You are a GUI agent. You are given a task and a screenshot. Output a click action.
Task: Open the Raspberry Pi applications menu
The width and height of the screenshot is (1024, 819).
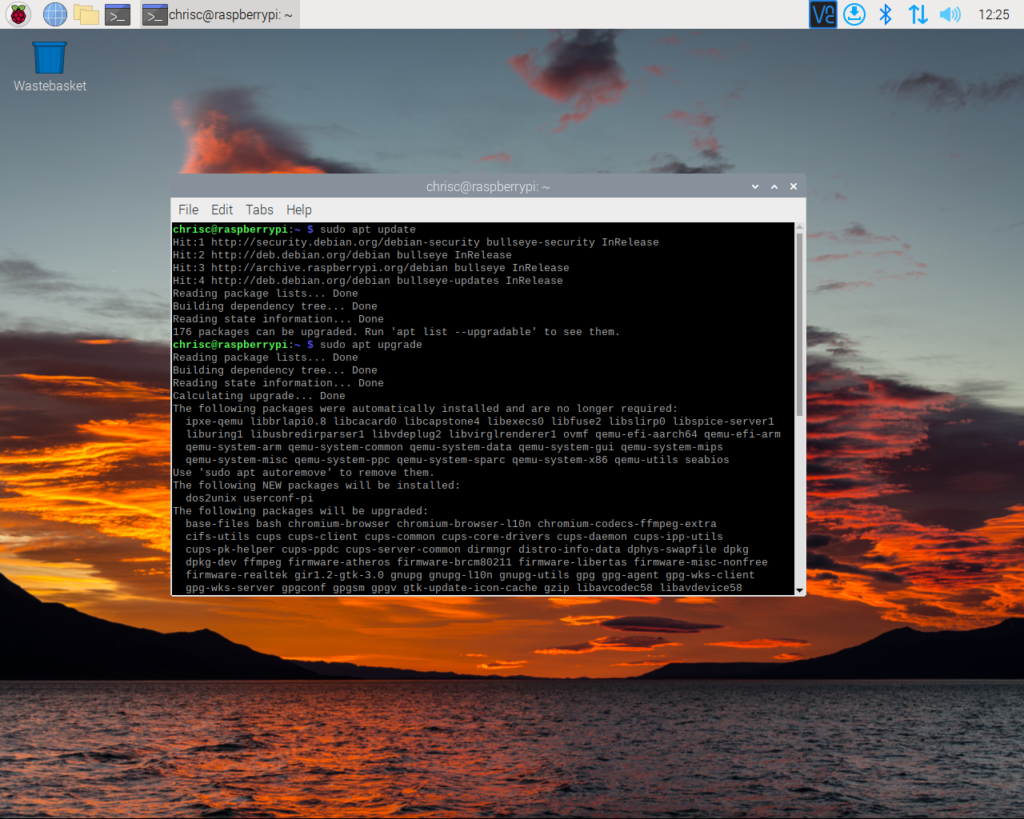[x=19, y=14]
